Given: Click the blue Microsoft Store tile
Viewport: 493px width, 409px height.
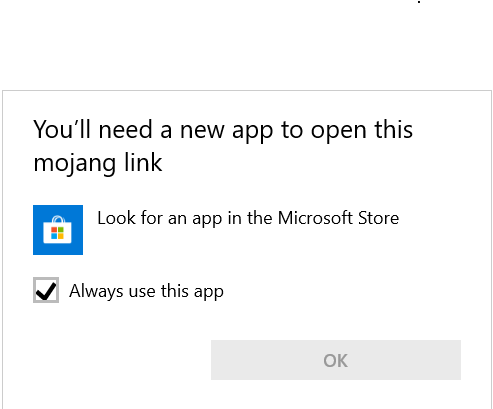Looking at the screenshot, I should (x=58, y=230).
